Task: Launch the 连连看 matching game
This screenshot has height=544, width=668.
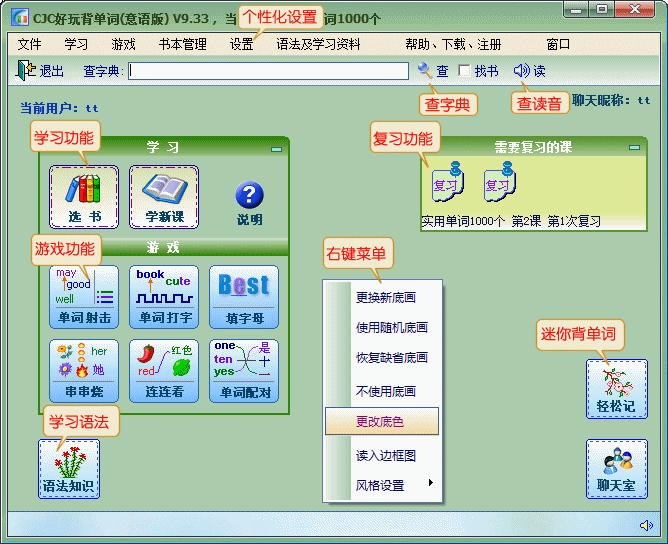Action: point(164,370)
